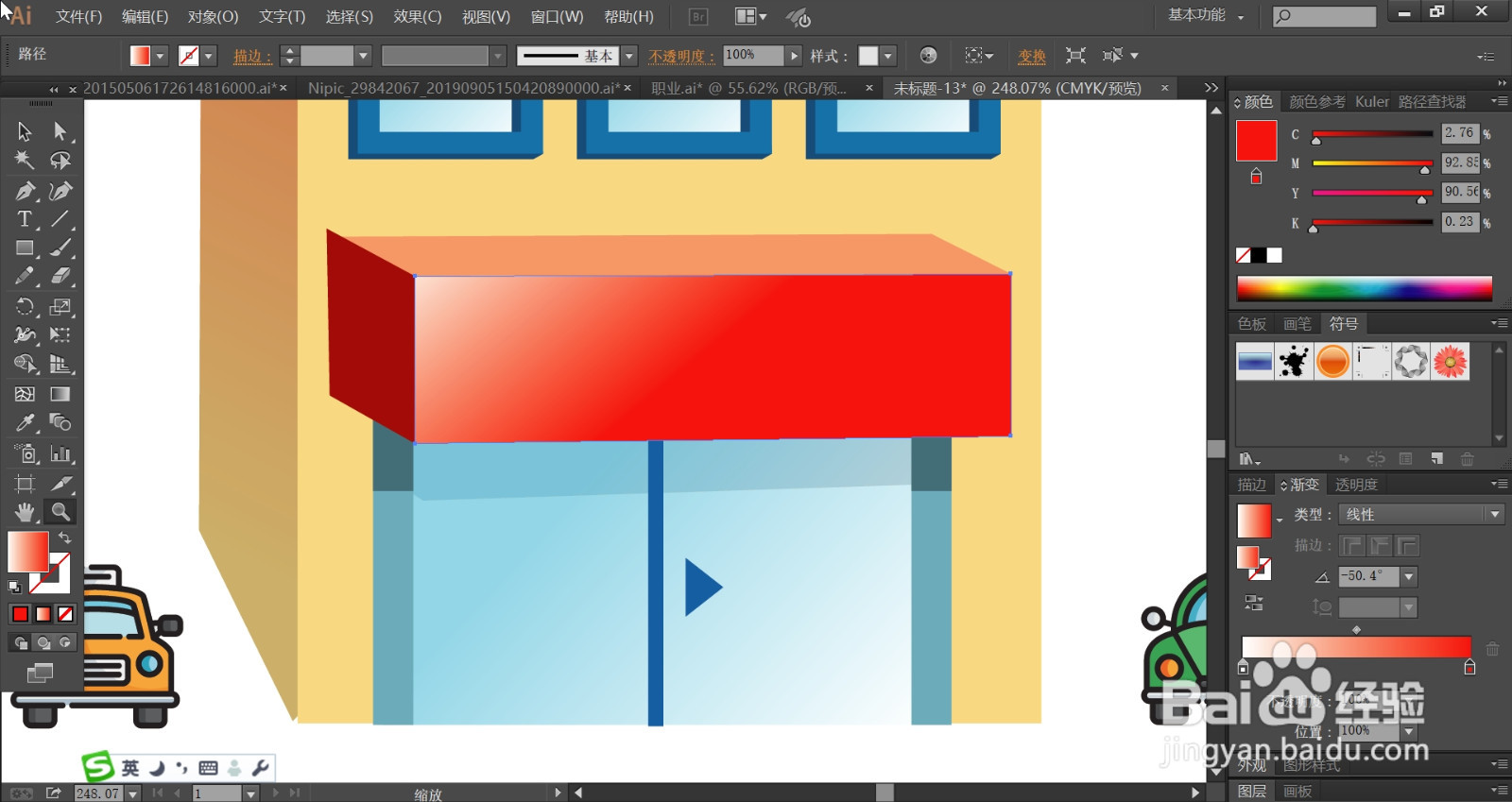Select the Blend tool
The image size is (1512, 802).
[60, 423]
